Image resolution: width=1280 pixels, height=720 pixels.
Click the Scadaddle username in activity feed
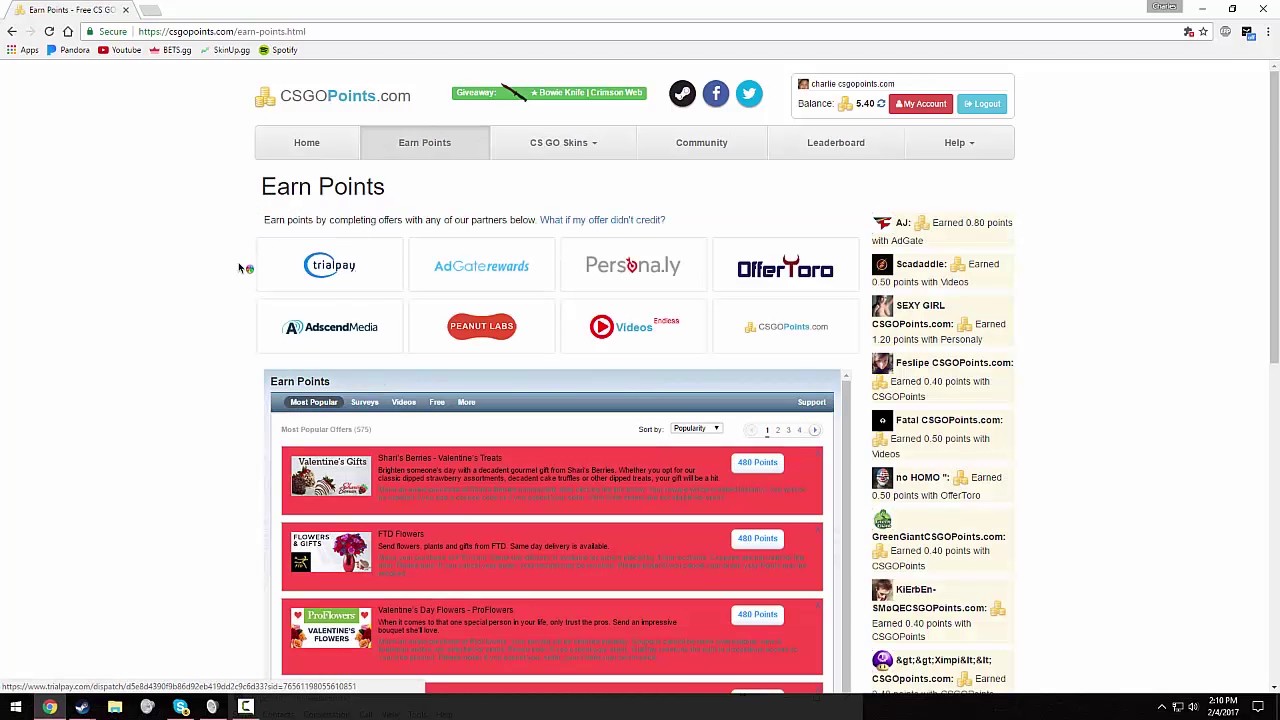pyautogui.click(x=921, y=264)
